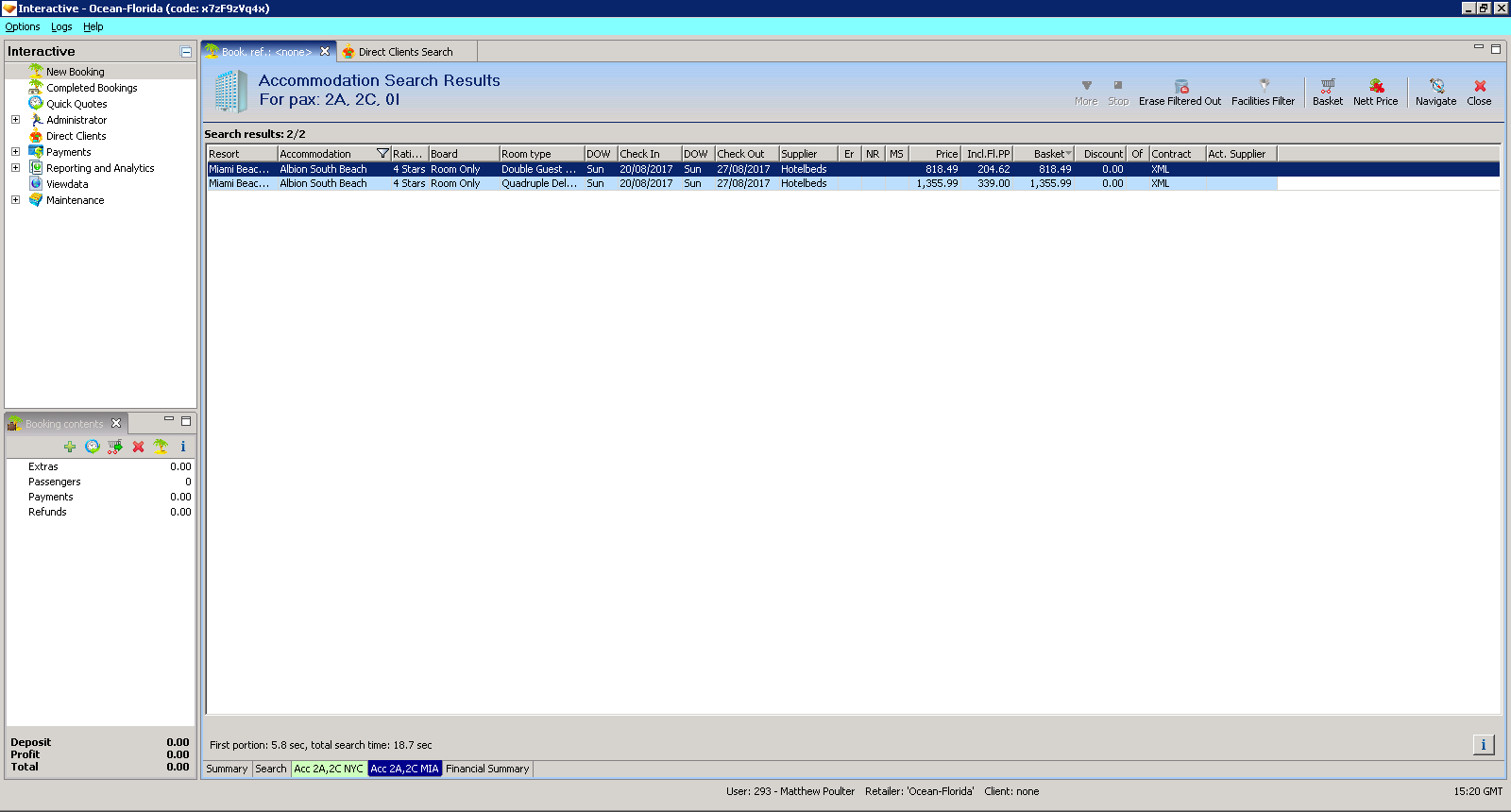This screenshot has height=812, width=1511.
Task: Switch to the Search bottom tab
Action: point(271,769)
